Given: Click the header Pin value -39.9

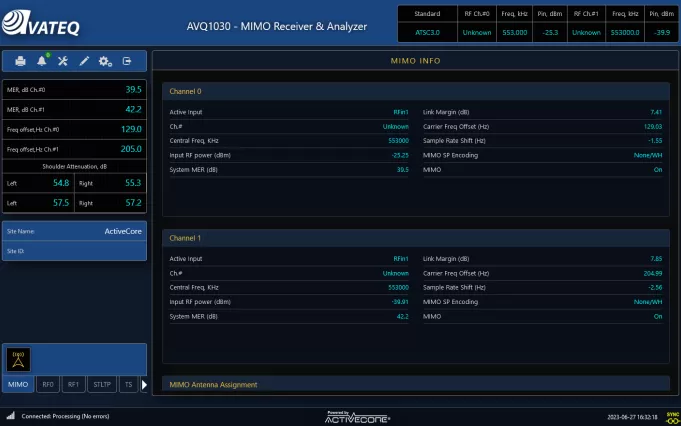Looking at the screenshot, I should click(662, 33).
